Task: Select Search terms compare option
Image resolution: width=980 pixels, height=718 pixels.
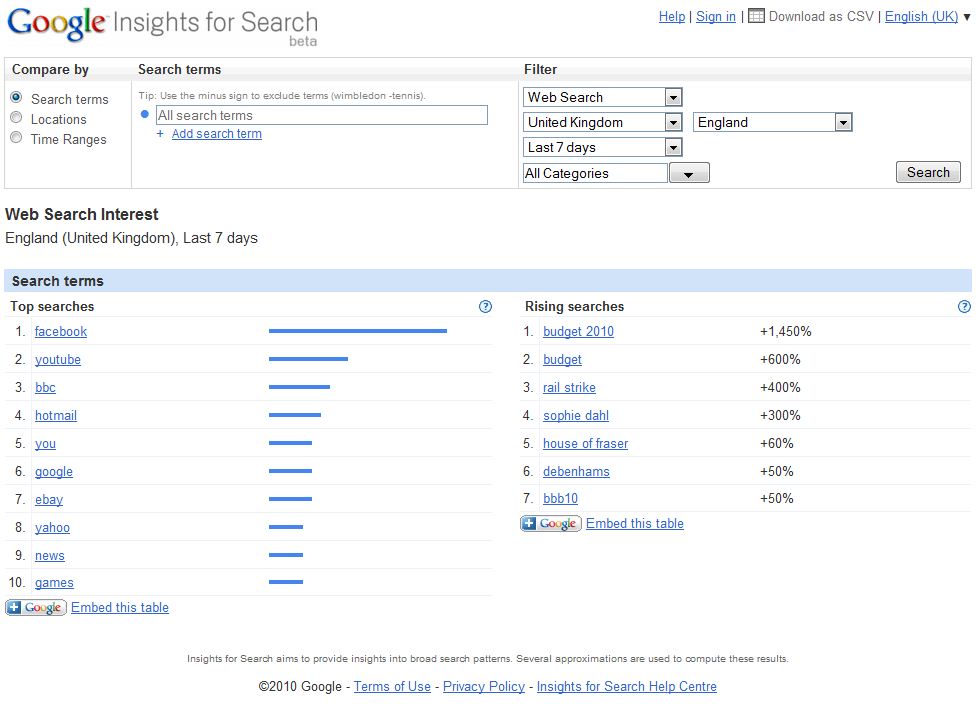Action: tap(16, 97)
